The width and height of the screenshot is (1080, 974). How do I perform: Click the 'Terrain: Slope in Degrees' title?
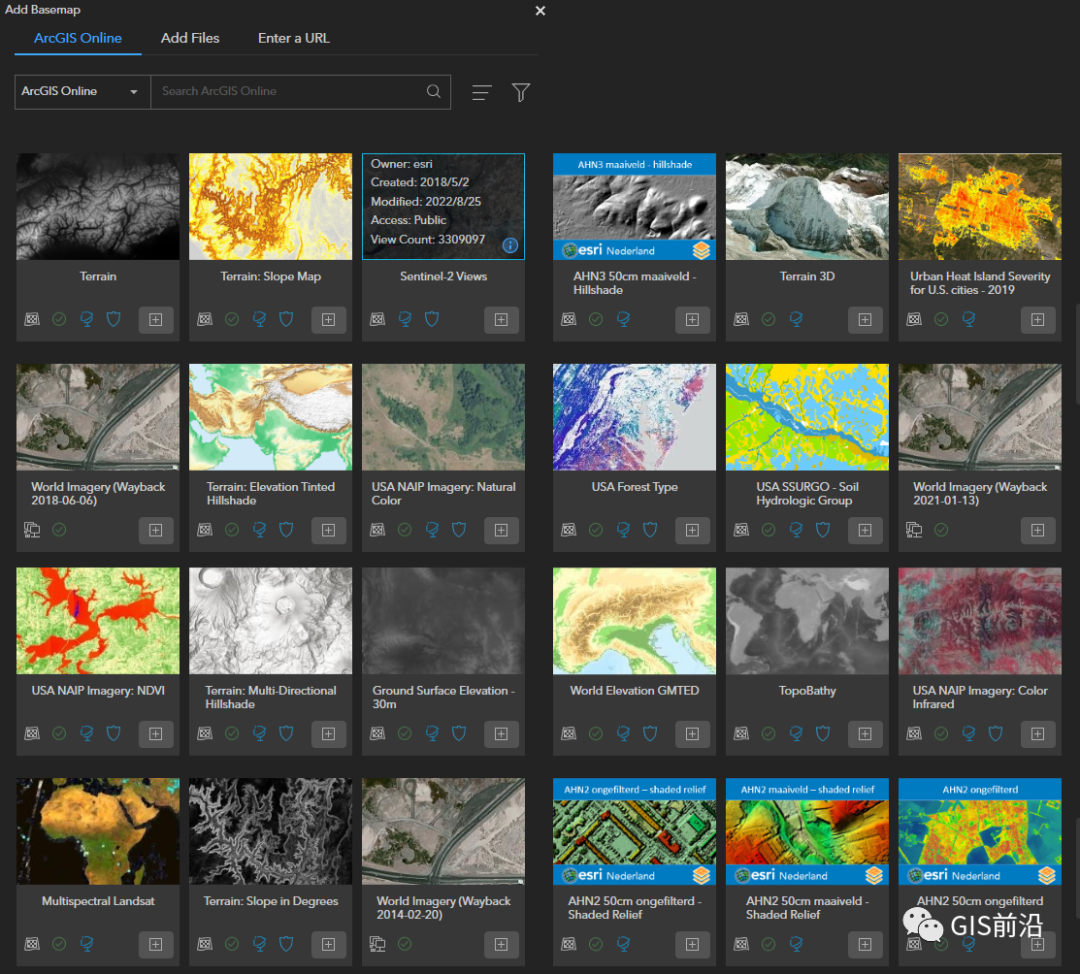271,901
